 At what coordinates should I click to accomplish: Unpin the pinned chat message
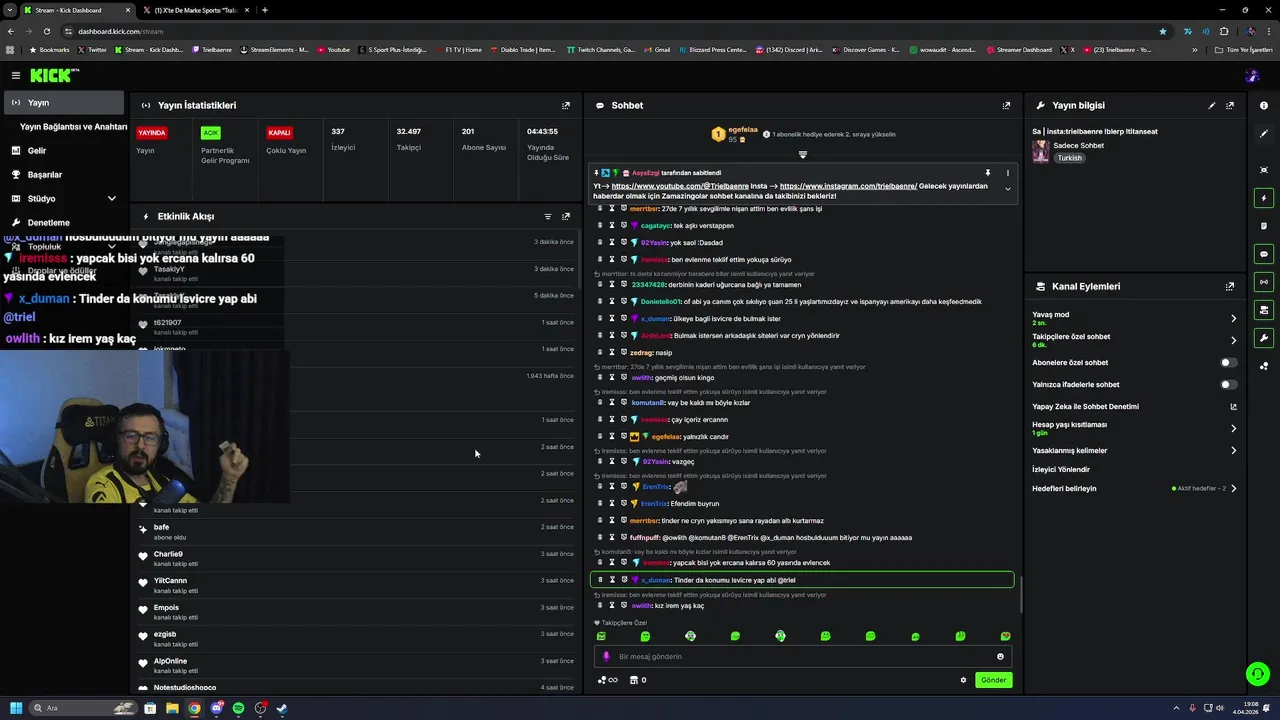pyautogui.click(x=987, y=173)
